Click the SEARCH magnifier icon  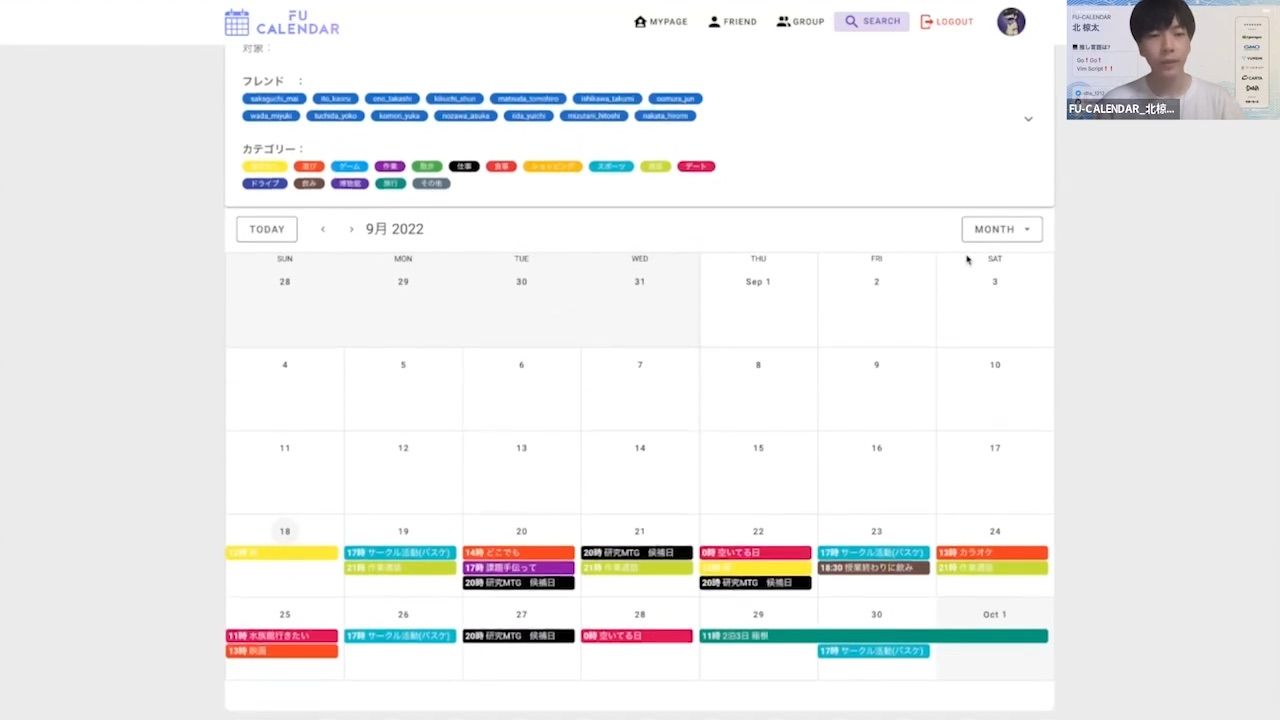pos(851,22)
